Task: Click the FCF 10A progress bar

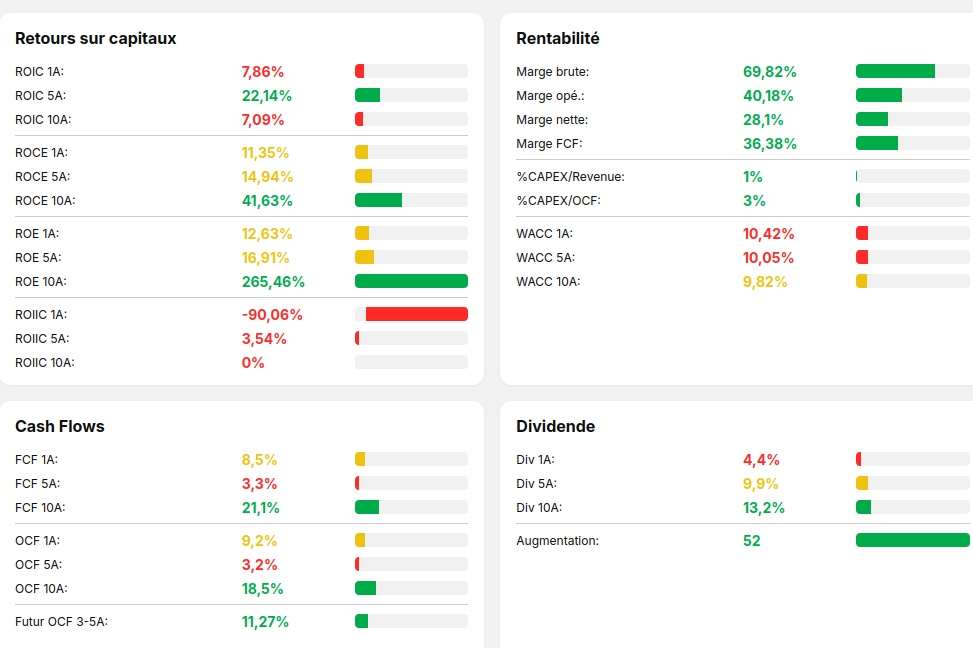Action: 411,507
